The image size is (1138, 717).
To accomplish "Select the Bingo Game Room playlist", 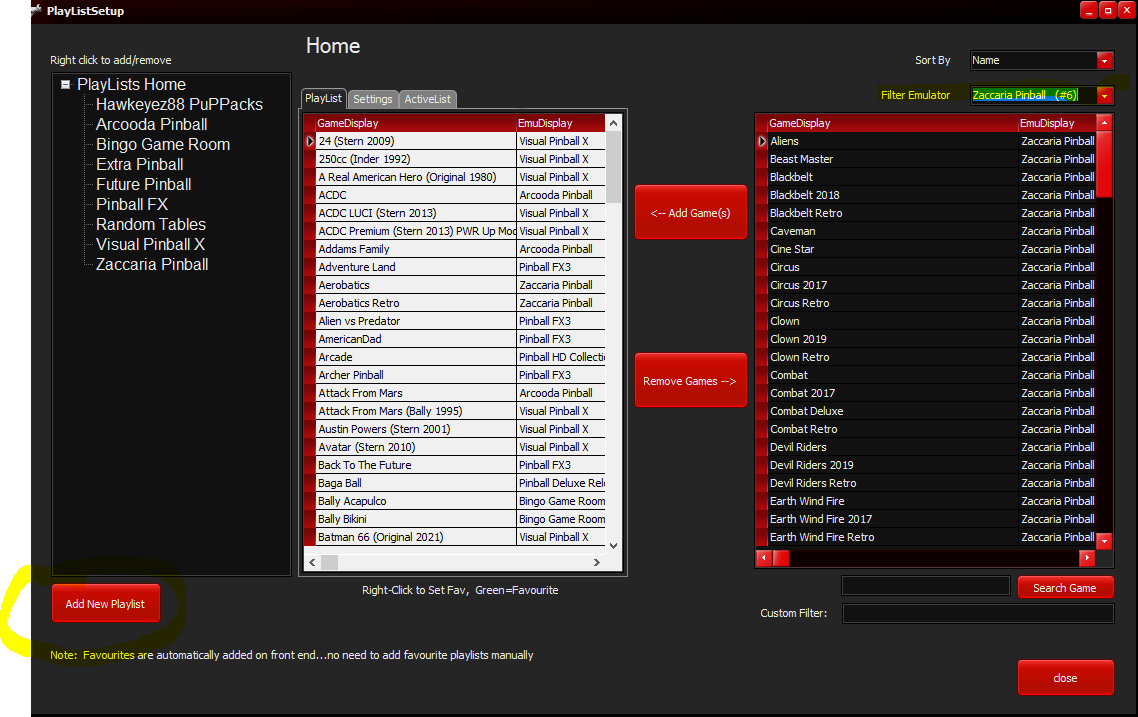I will [x=162, y=145].
